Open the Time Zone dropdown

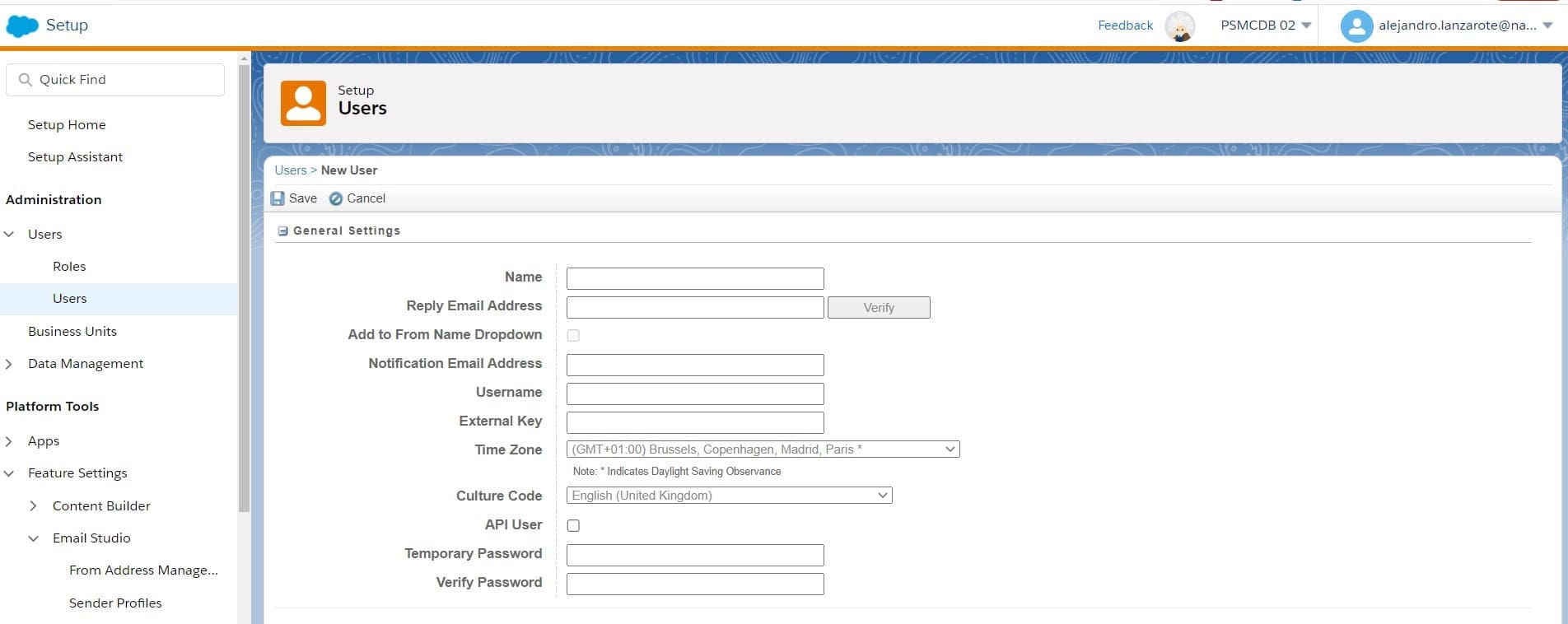tap(763, 449)
